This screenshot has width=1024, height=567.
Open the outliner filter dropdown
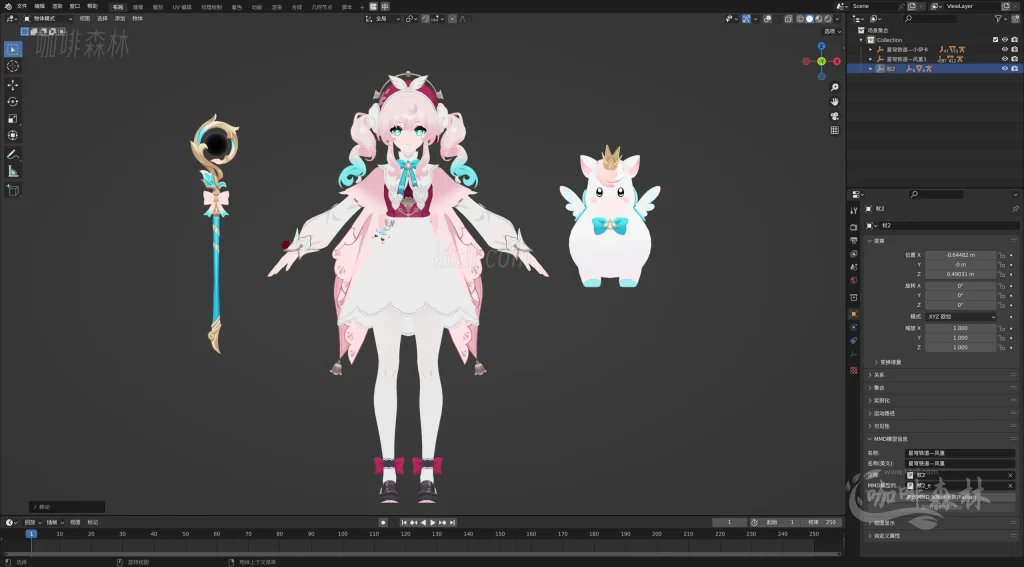(x=1000, y=18)
